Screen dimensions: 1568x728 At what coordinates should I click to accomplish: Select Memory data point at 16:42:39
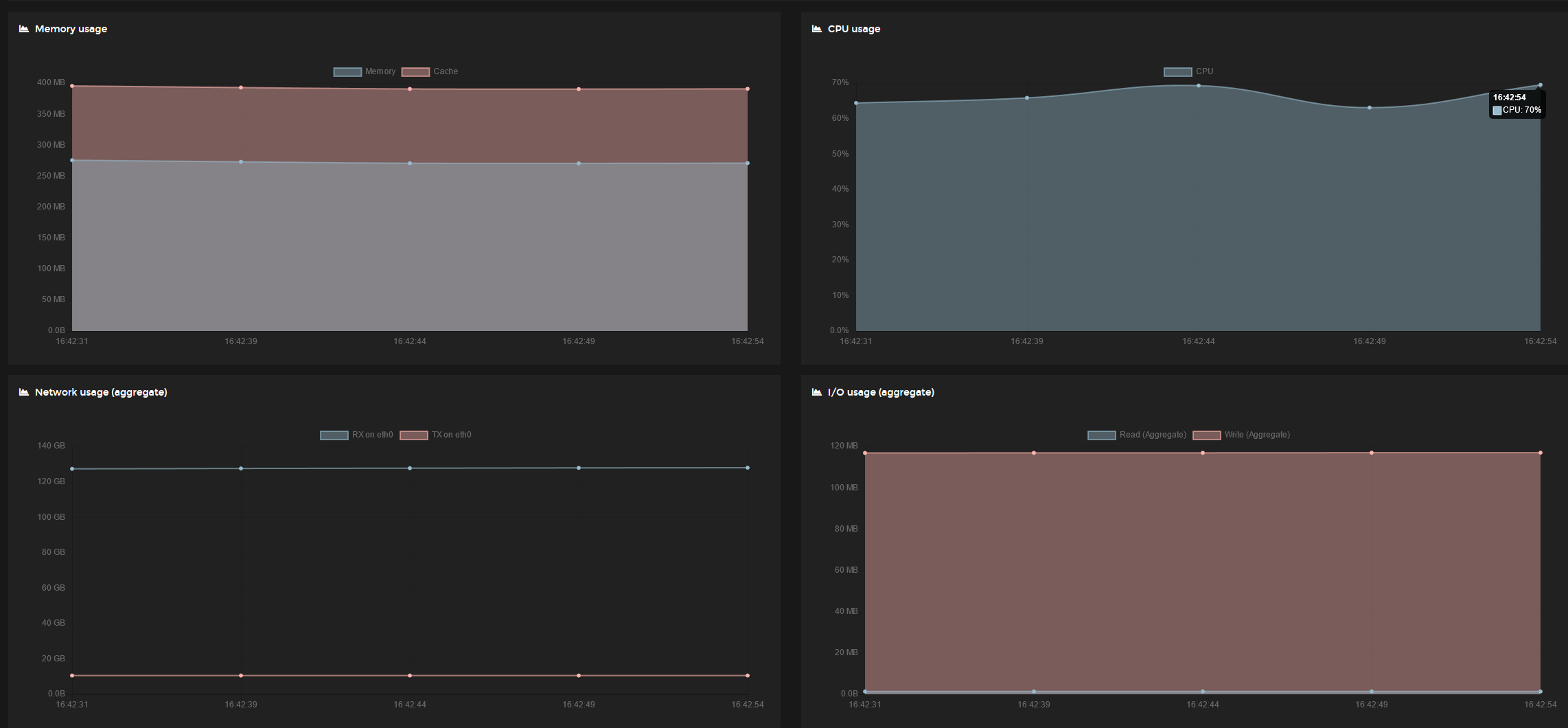click(x=241, y=162)
